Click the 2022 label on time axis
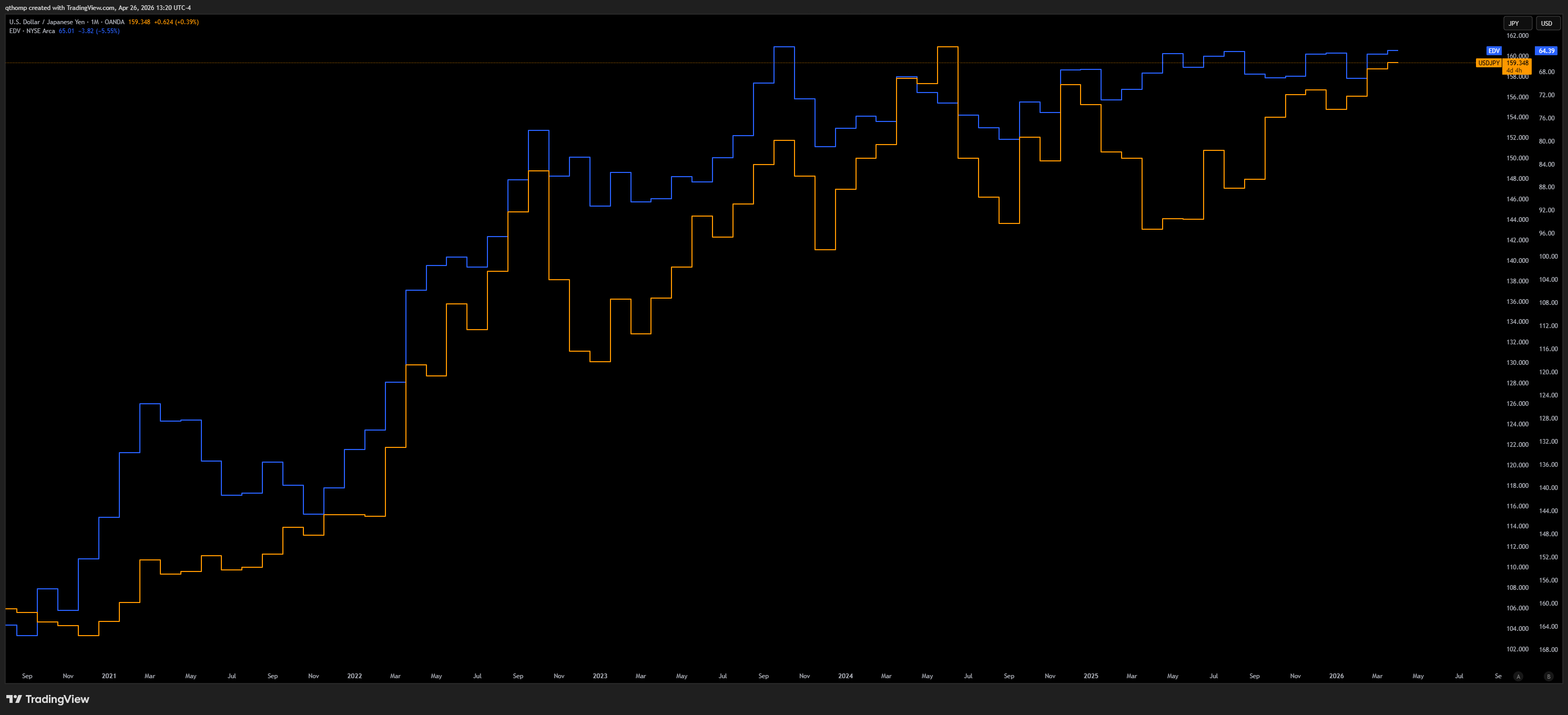The height and width of the screenshot is (715, 1568). pos(354,676)
